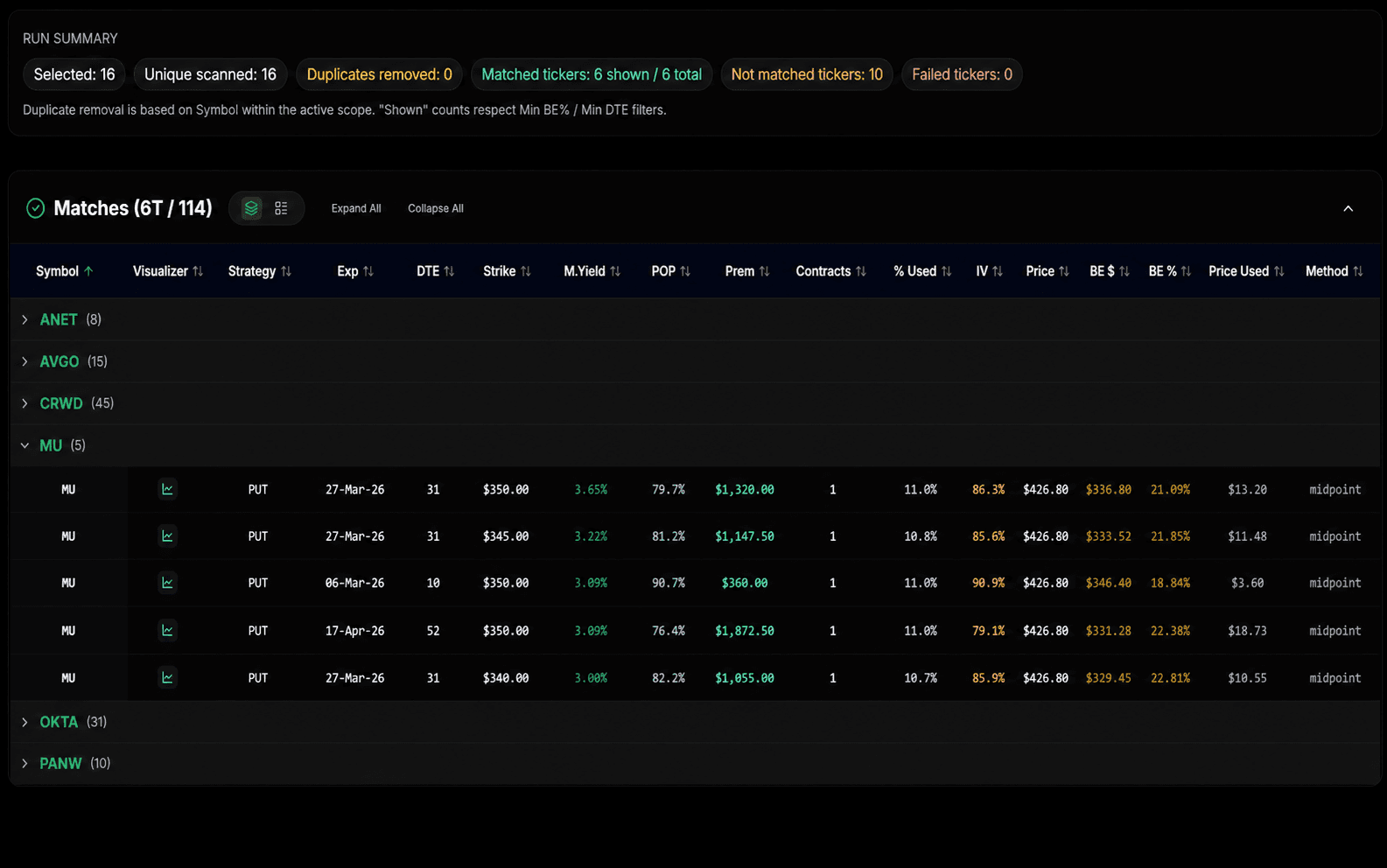Click the 'Selected: 16' chip
The height and width of the screenshot is (868, 1387).
[x=74, y=74]
